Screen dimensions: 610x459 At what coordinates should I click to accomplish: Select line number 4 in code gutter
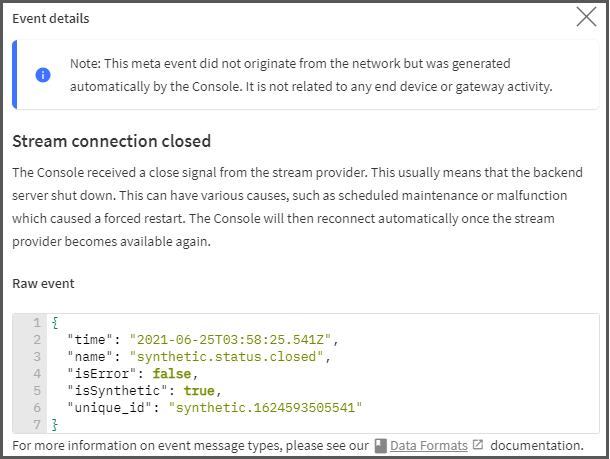pos(37,373)
